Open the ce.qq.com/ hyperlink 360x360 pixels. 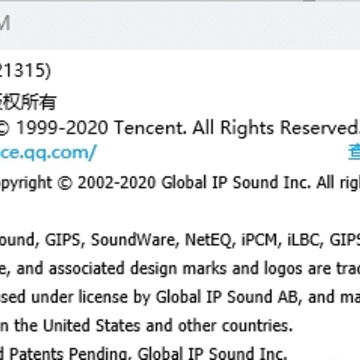tap(48, 153)
